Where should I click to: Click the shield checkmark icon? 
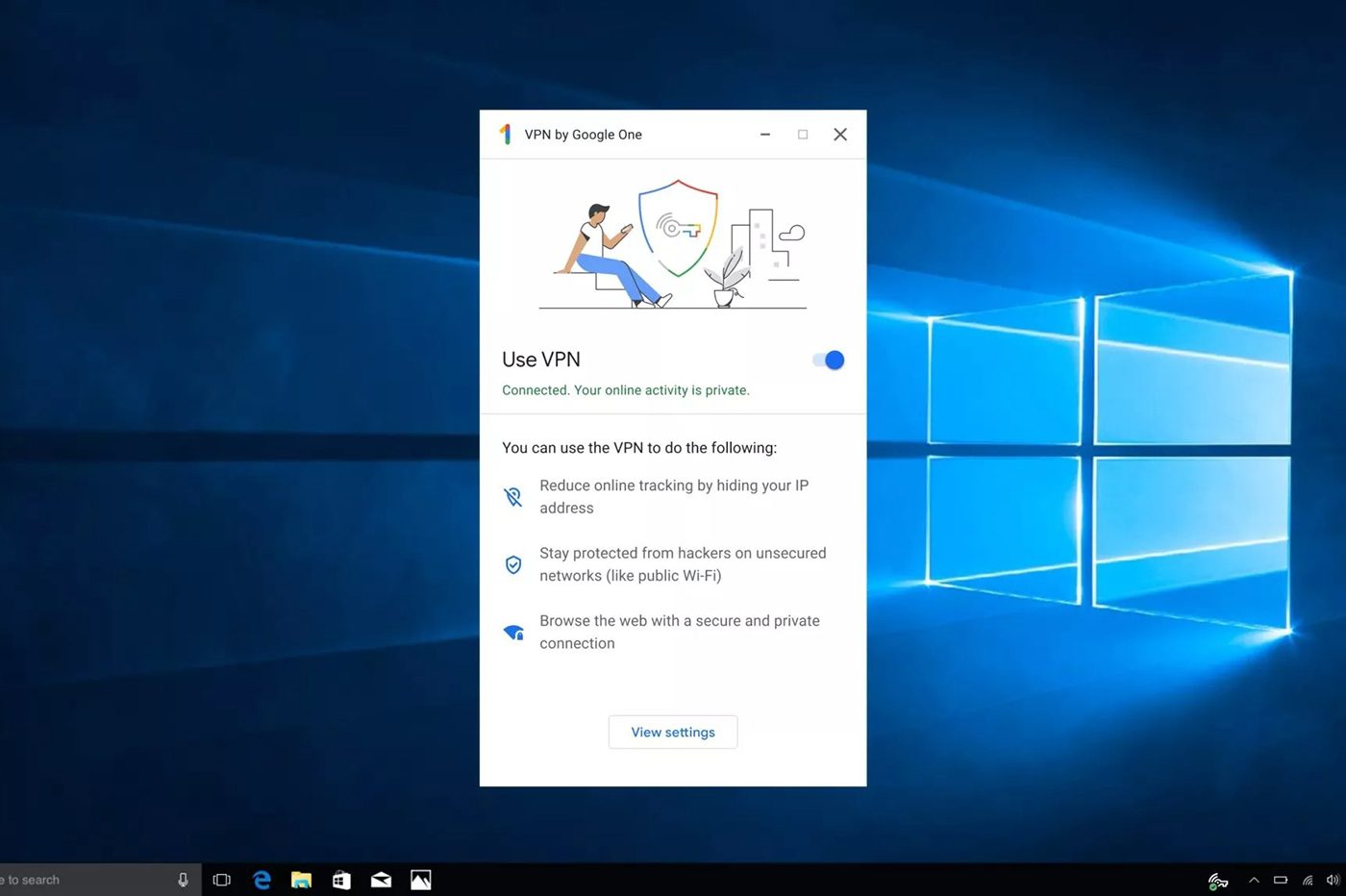tap(513, 564)
